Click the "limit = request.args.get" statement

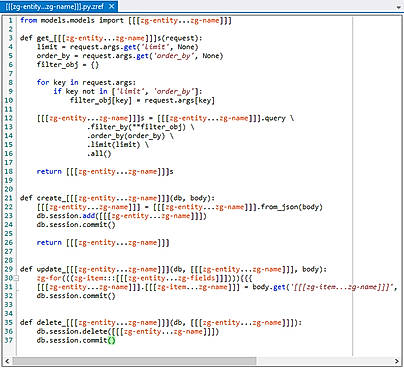point(118,47)
